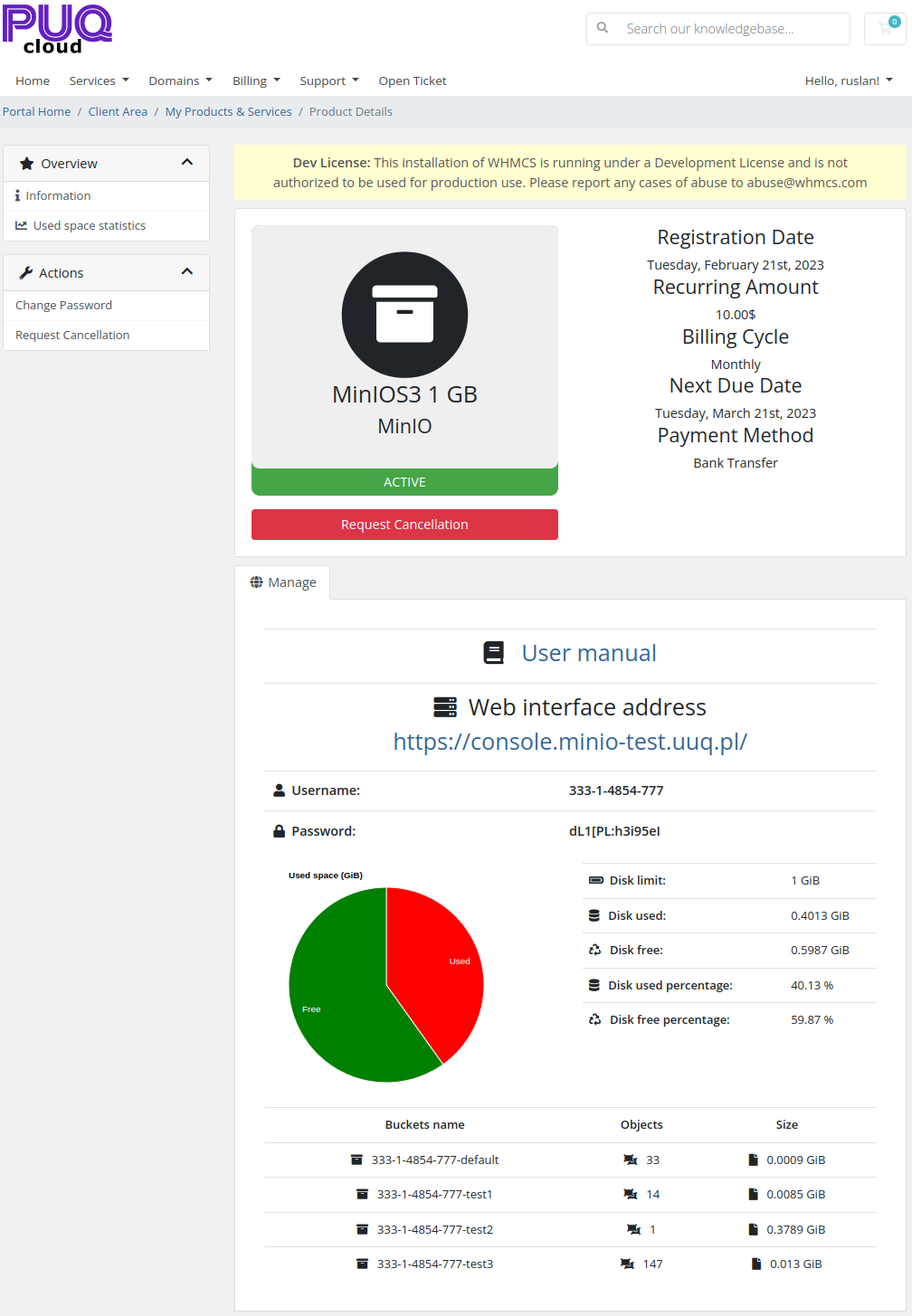This screenshot has height=1316, width=912.
Task: Click the Disk limit drive icon
Action: [596, 880]
